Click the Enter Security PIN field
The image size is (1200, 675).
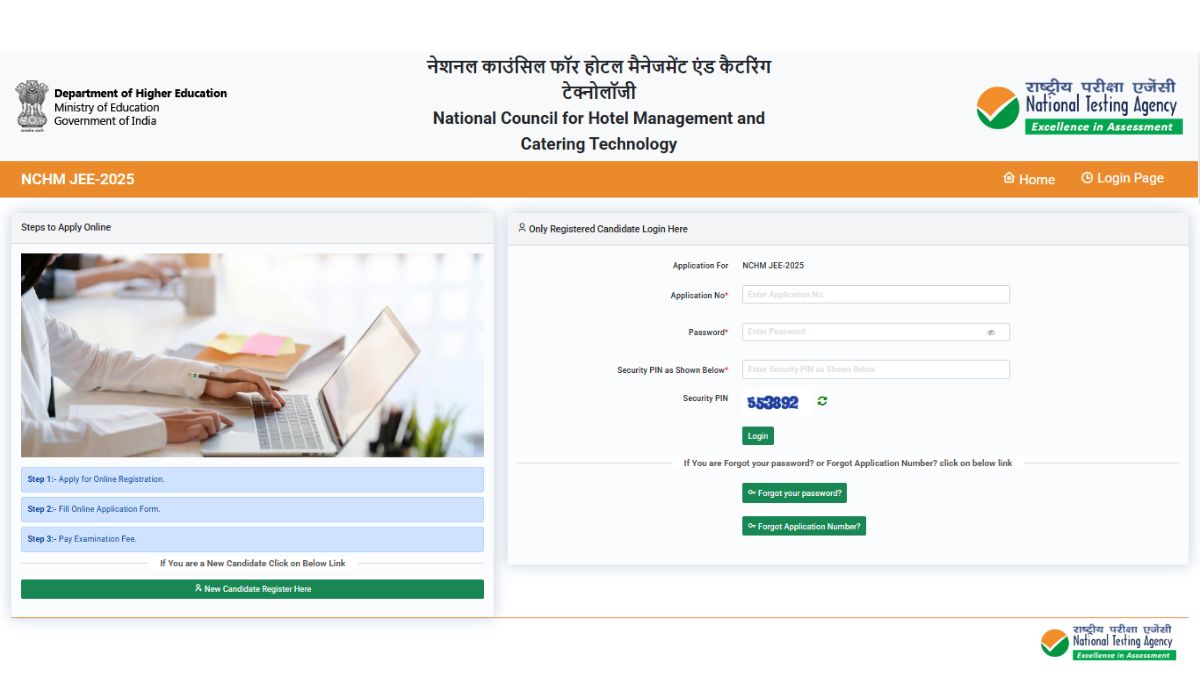875,369
